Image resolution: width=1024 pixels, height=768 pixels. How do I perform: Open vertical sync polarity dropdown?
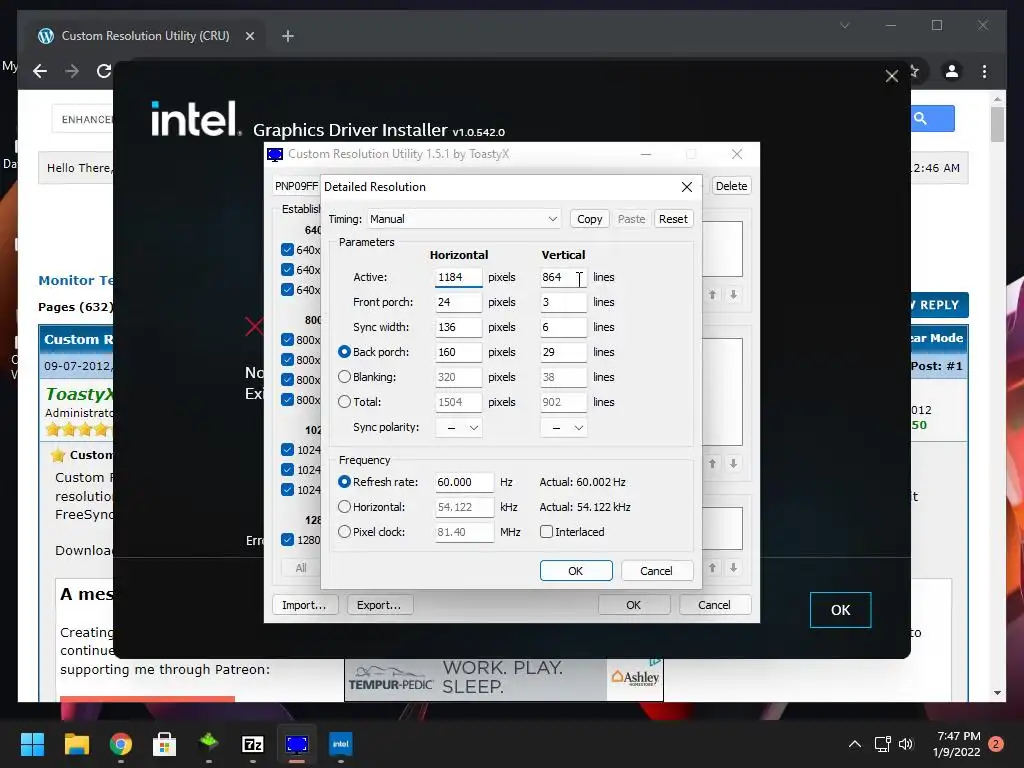[x=563, y=428]
